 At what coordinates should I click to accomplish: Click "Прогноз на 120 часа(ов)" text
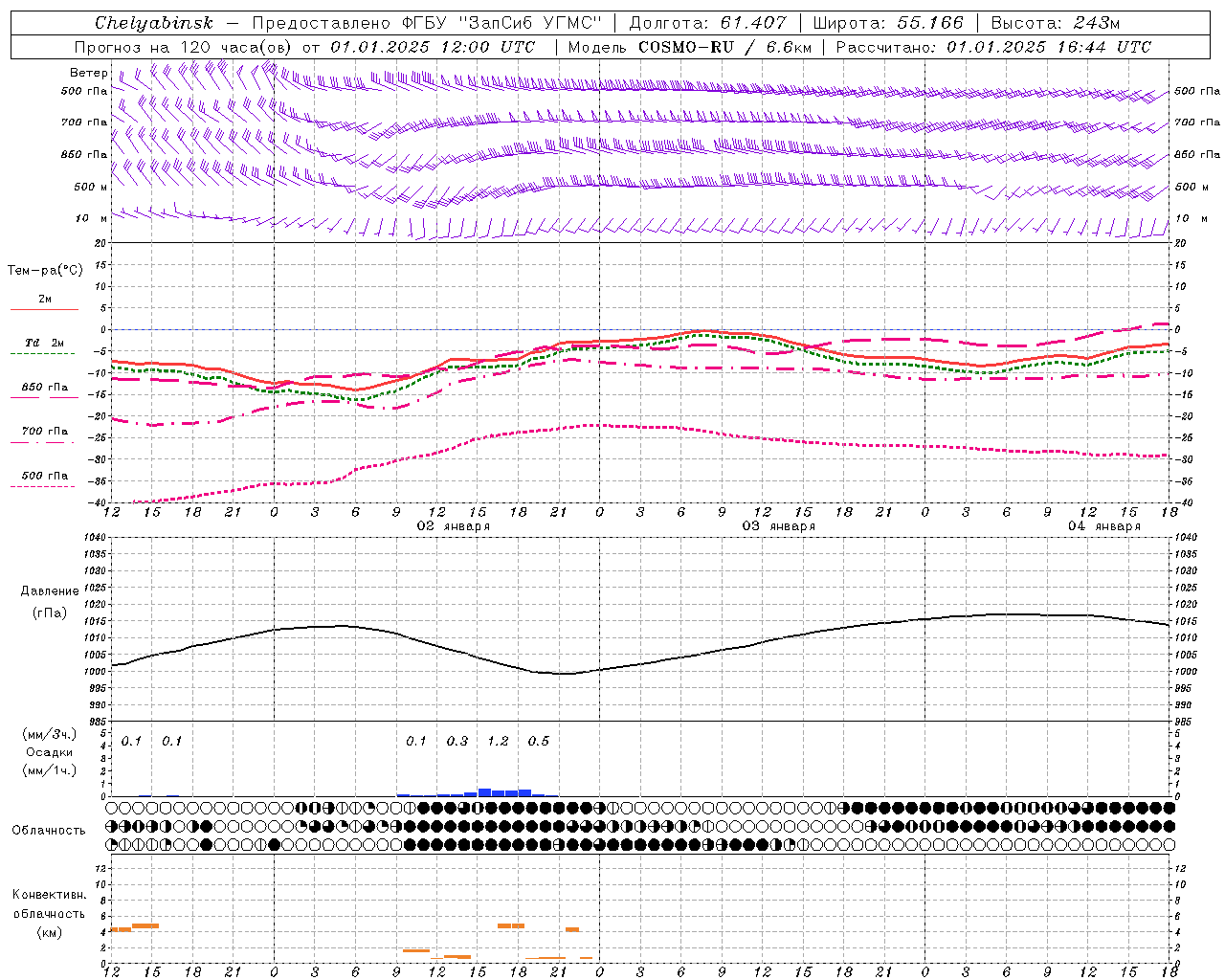point(184,47)
